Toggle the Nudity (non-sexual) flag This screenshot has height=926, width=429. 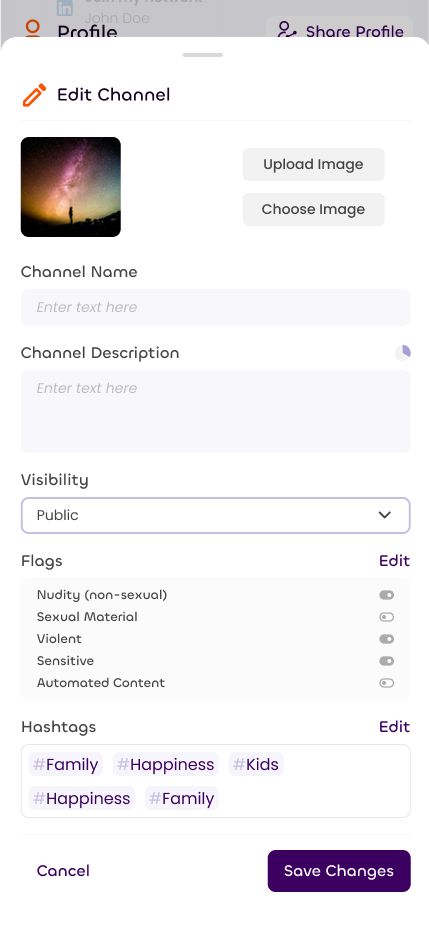(386, 595)
